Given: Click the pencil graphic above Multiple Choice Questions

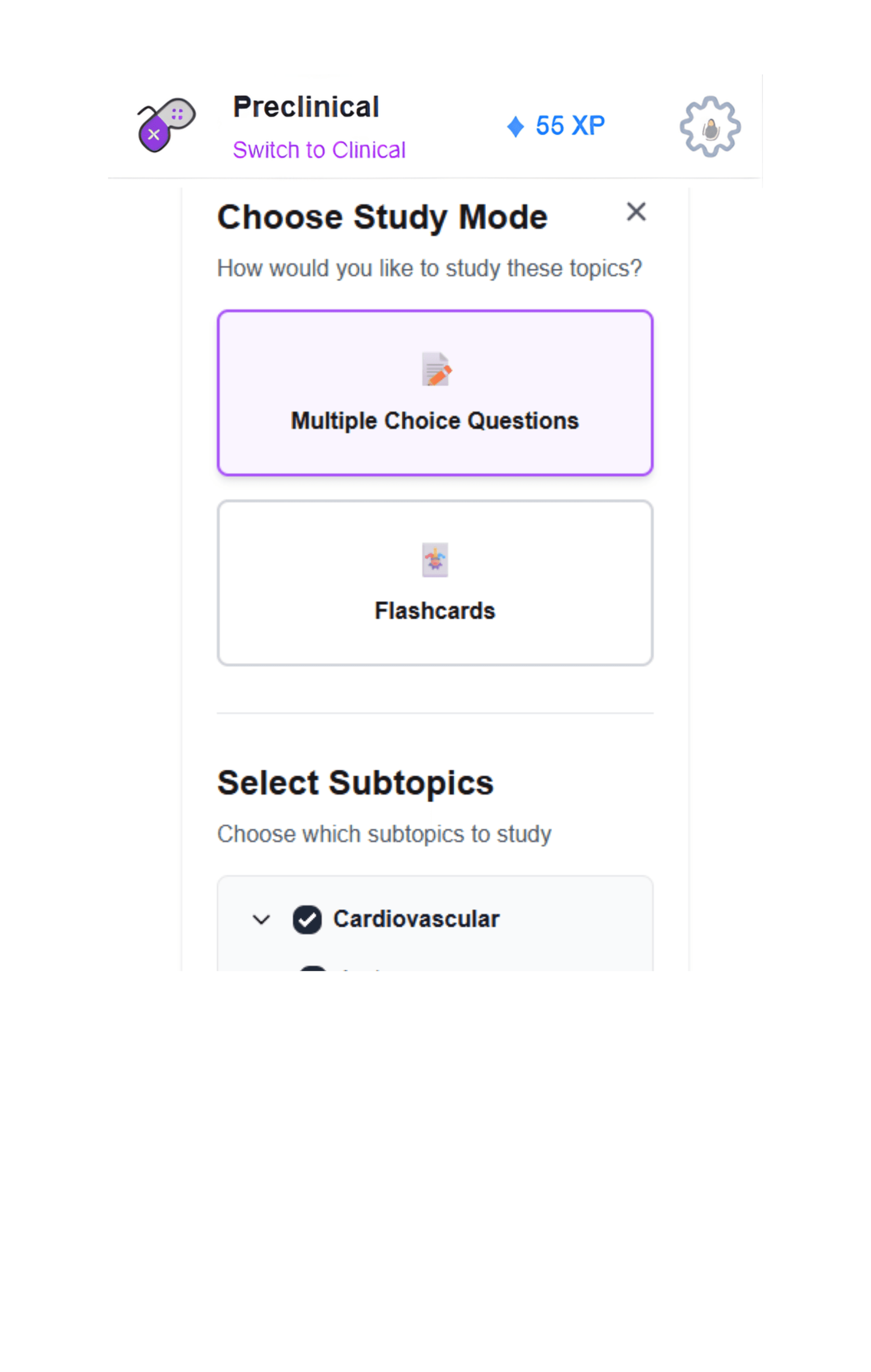Looking at the screenshot, I should tap(435, 369).
